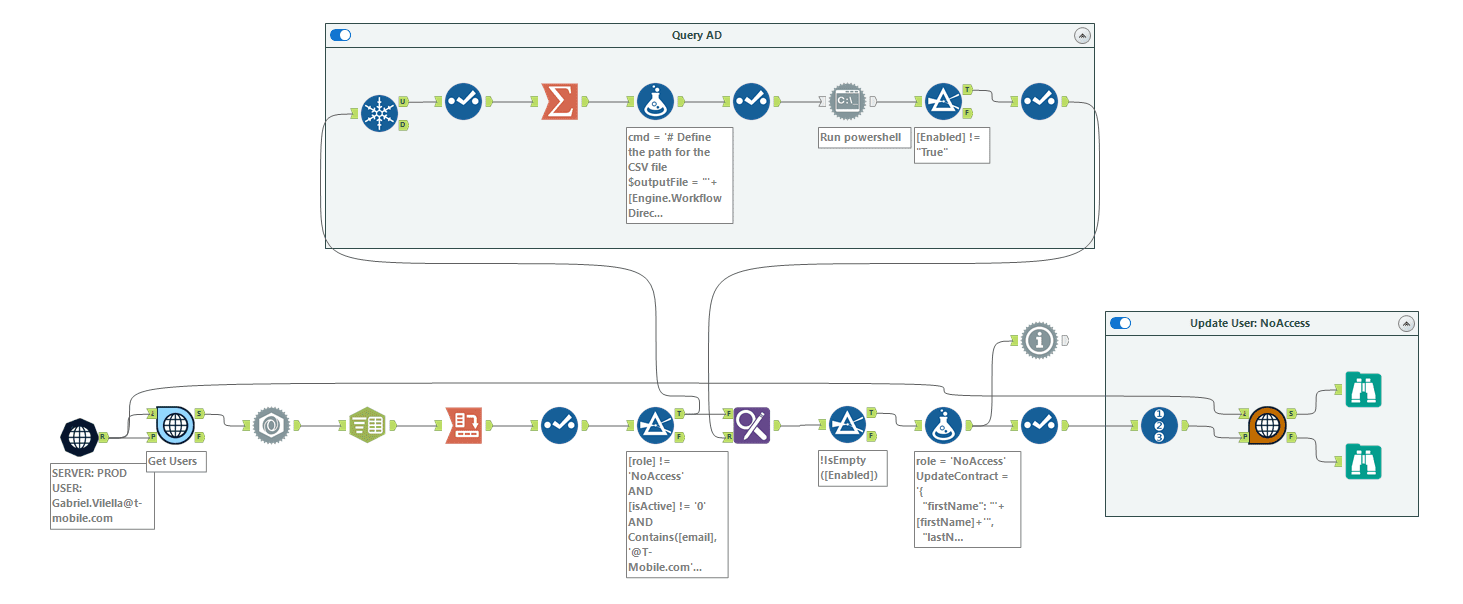Select the Cross Tab tool icon
1463x604 pixels.
click(x=464, y=424)
